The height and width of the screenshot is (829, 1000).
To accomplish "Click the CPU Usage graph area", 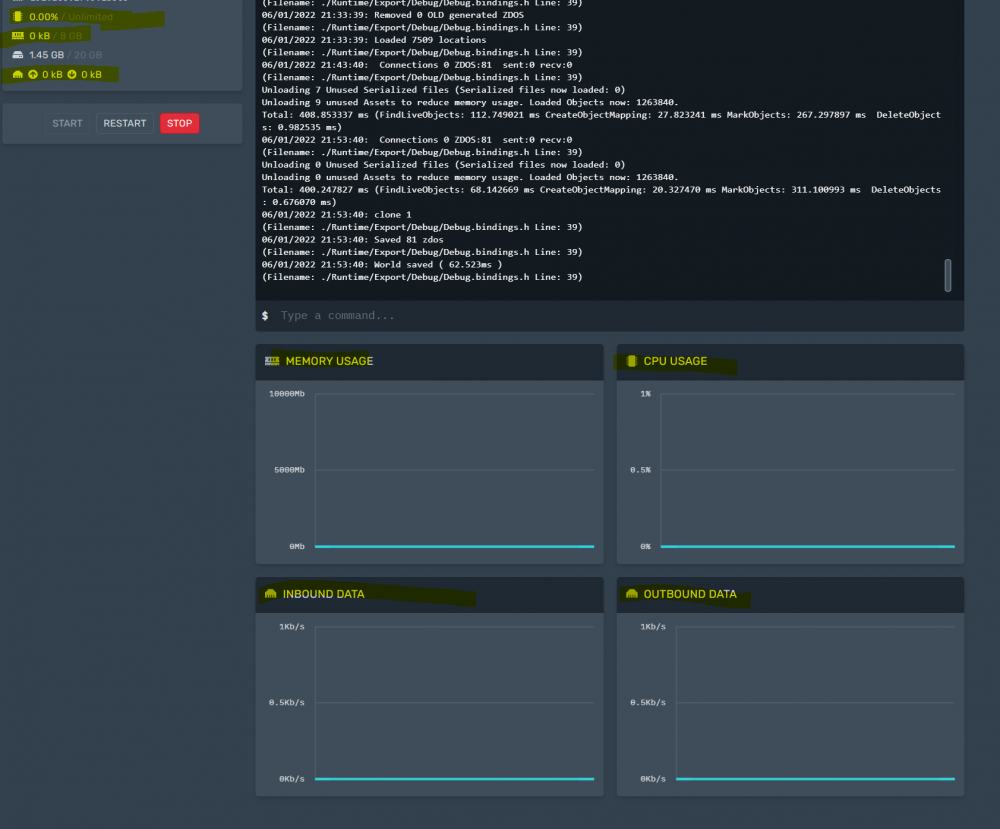I will [x=807, y=470].
